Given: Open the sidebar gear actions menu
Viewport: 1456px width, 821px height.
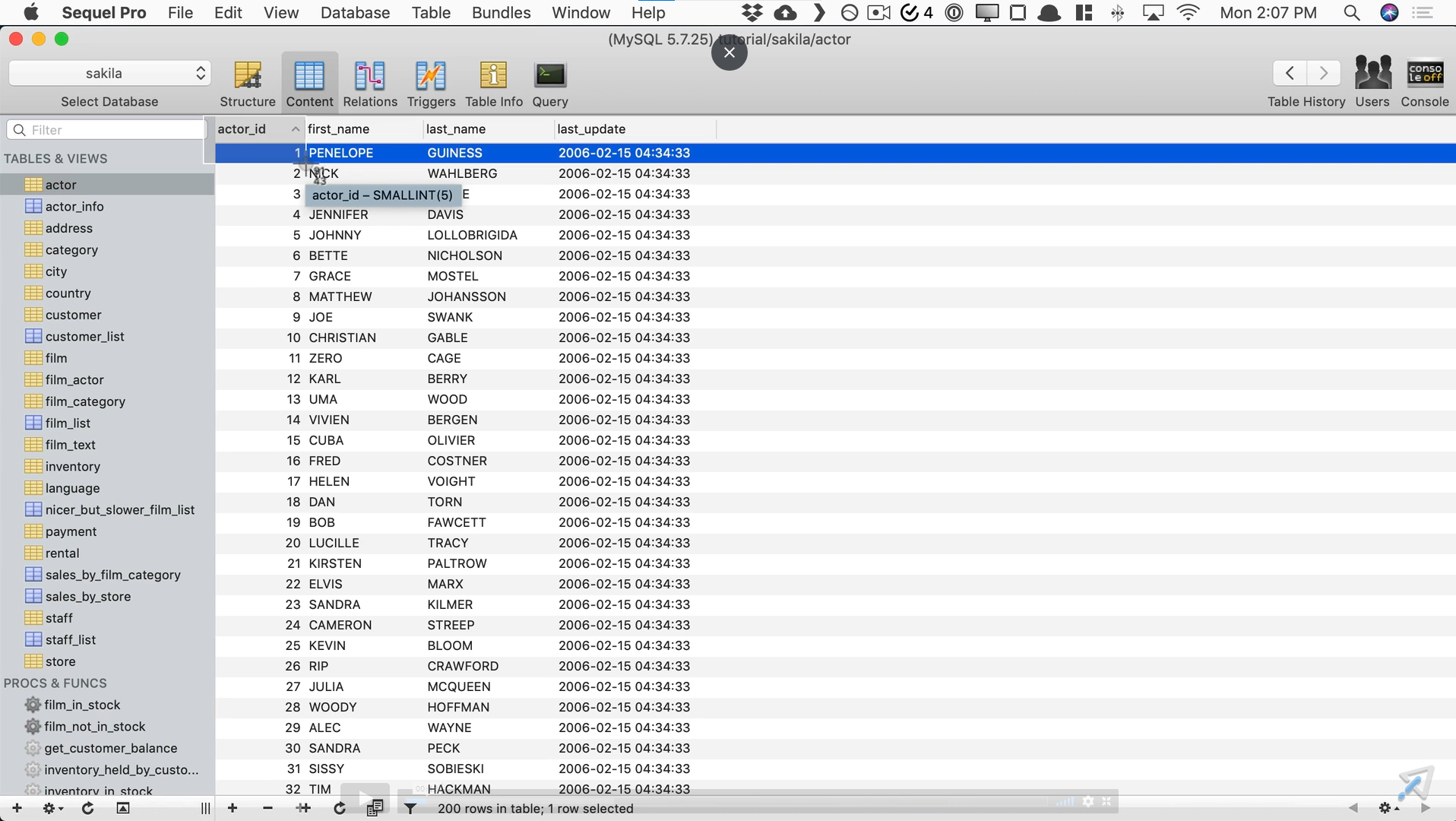Looking at the screenshot, I should [x=52, y=808].
